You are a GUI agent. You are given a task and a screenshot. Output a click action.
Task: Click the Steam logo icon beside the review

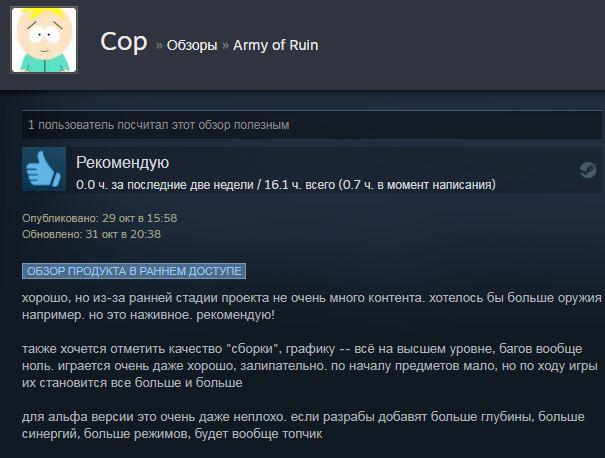pos(588,170)
